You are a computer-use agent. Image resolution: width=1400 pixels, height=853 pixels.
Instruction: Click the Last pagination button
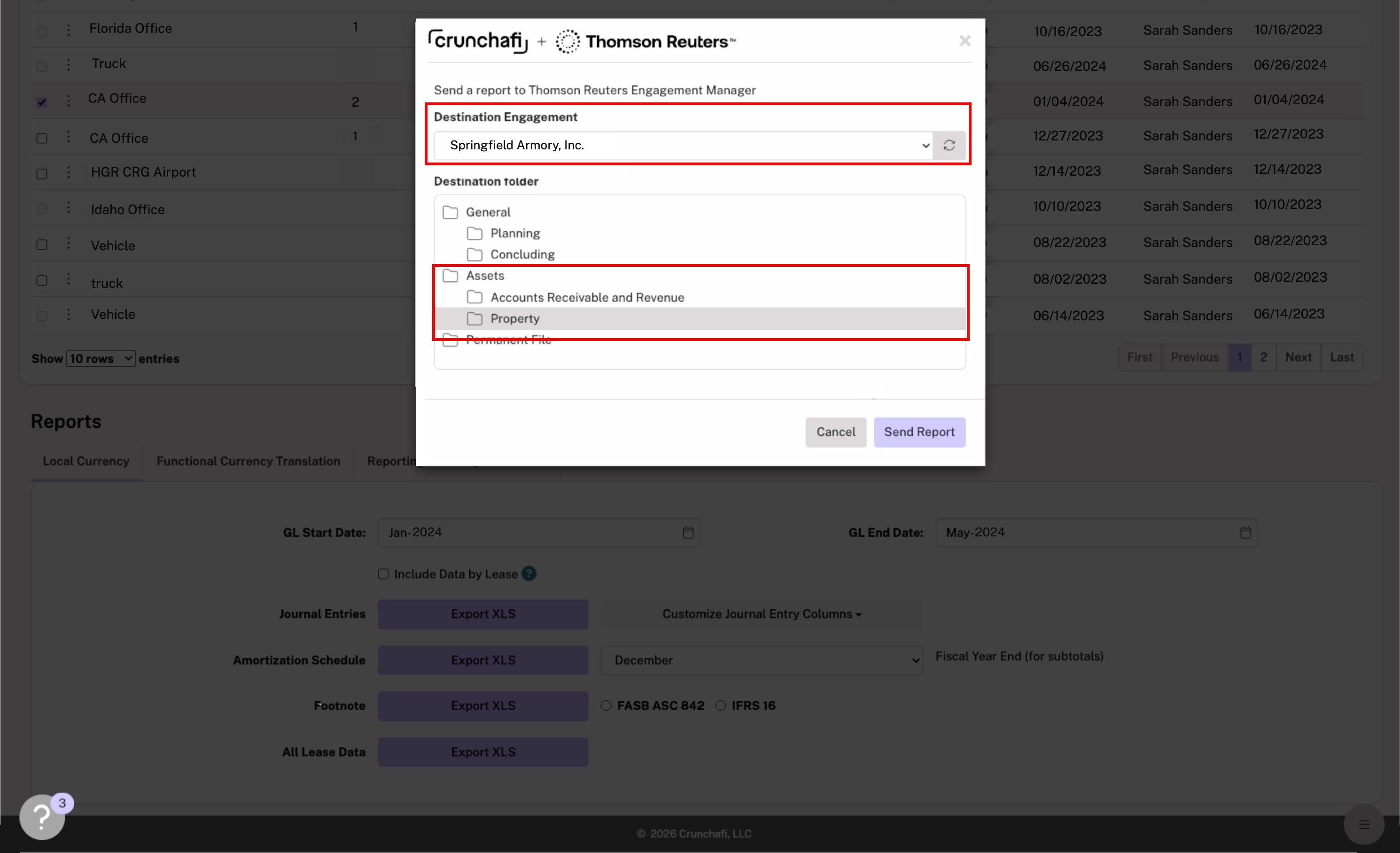pos(1341,357)
